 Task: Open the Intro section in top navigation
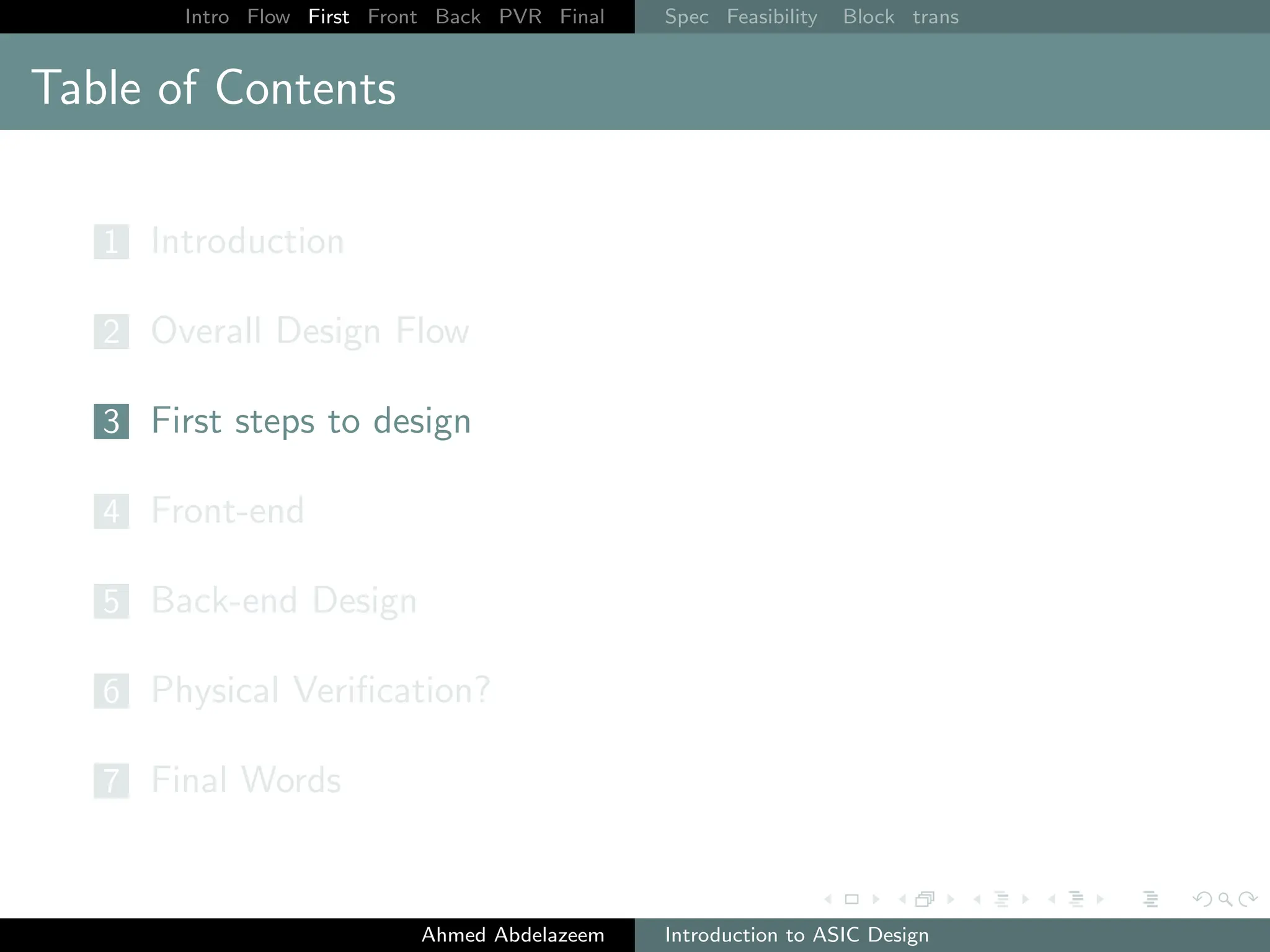coord(207,17)
